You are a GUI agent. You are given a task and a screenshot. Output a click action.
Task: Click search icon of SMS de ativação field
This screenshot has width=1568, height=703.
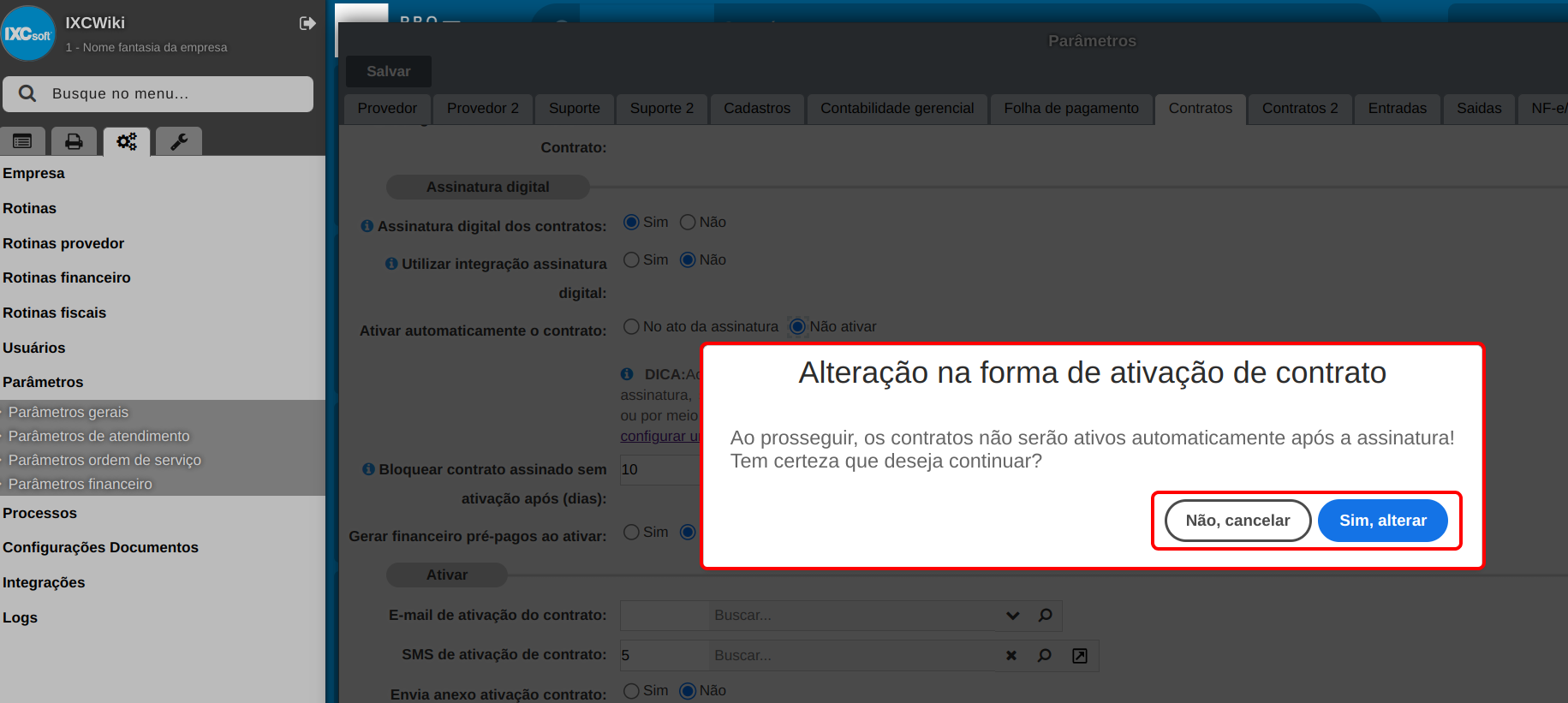click(x=1045, y=655)
